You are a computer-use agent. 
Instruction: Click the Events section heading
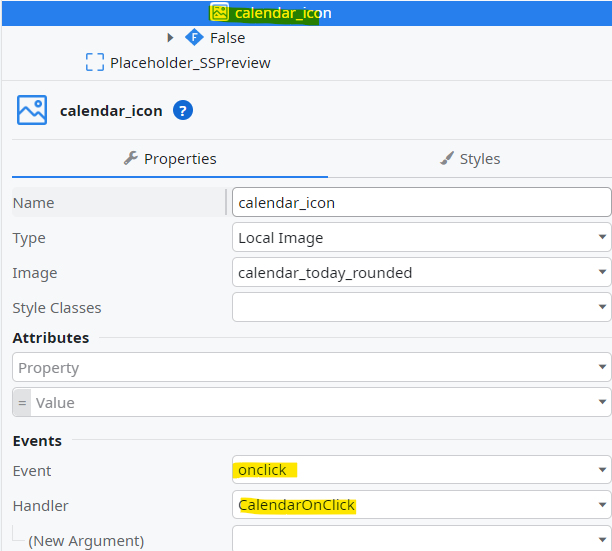pos(37,441)
